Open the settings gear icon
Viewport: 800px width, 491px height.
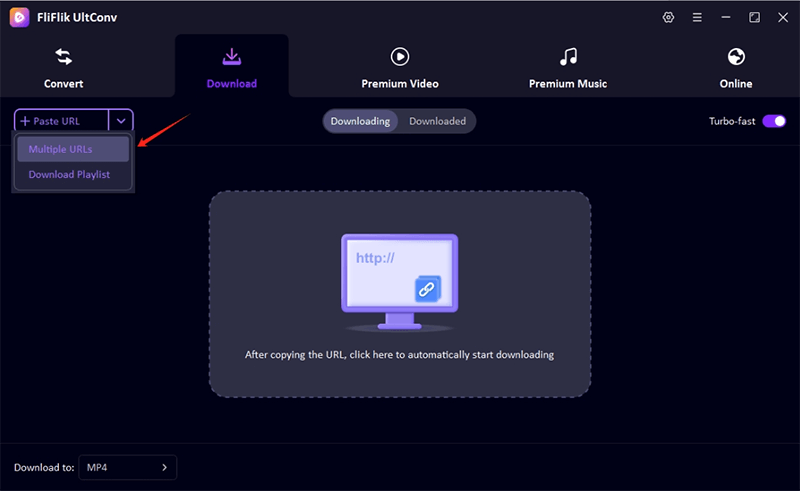point(669,17)
